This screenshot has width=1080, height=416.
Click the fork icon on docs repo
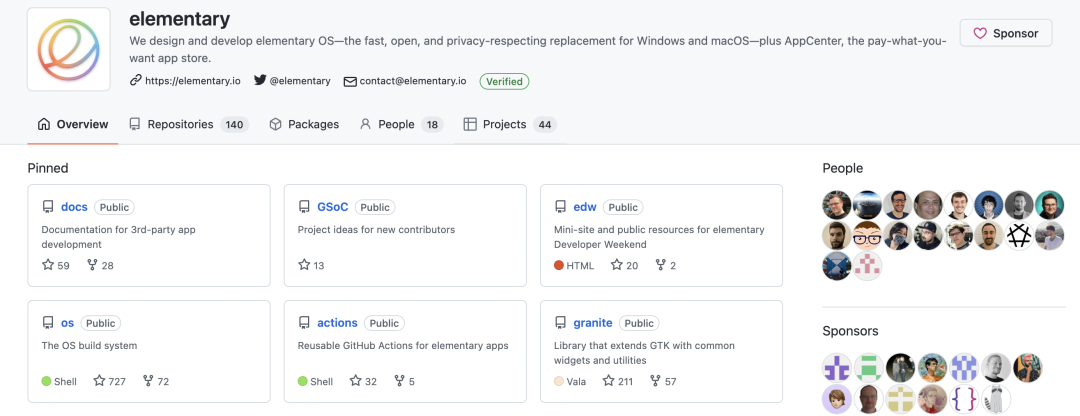pyautogui.click(x=93, y=265)
